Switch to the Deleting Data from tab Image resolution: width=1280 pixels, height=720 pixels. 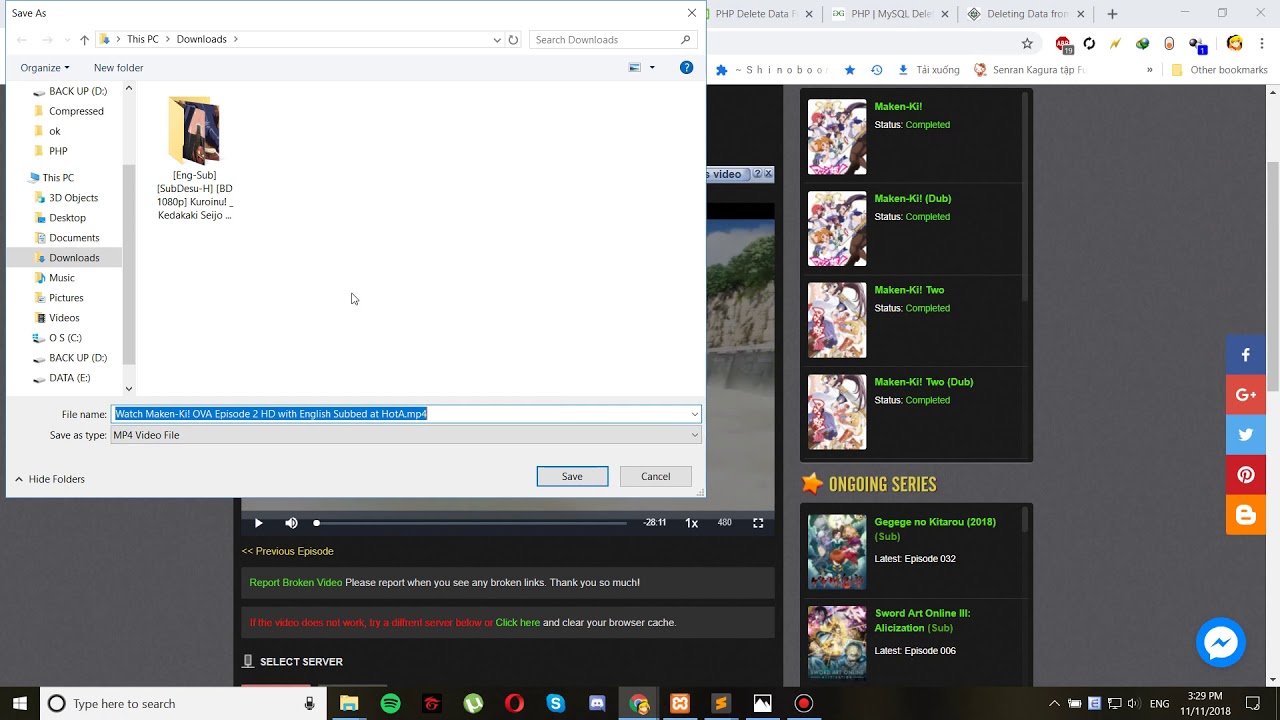click(x=1020, y=14)
